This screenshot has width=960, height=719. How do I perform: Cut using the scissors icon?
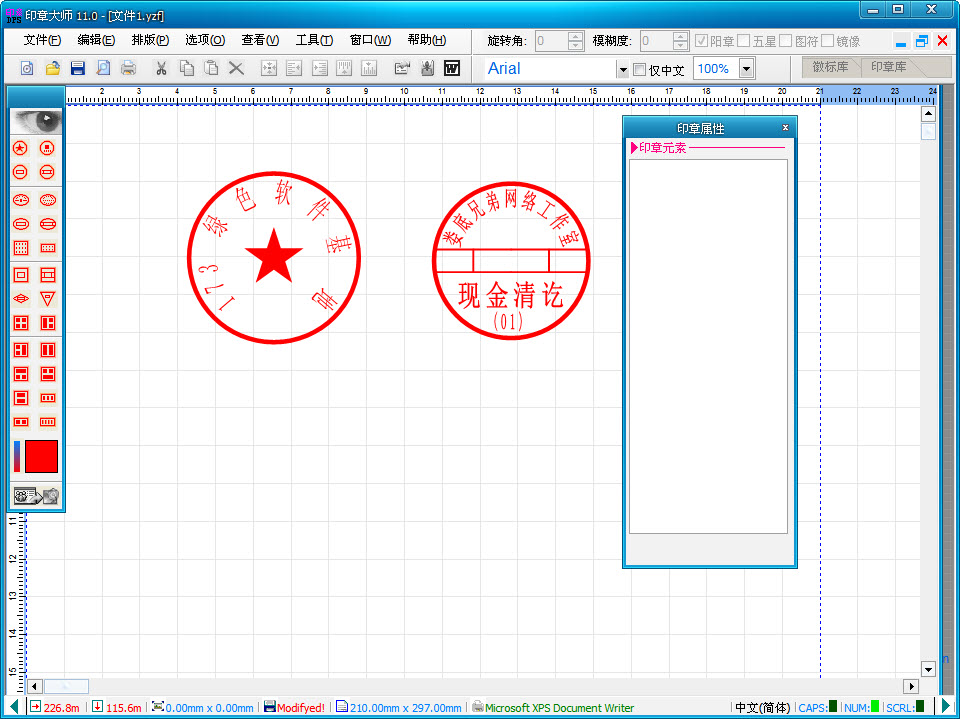point(161,68)
